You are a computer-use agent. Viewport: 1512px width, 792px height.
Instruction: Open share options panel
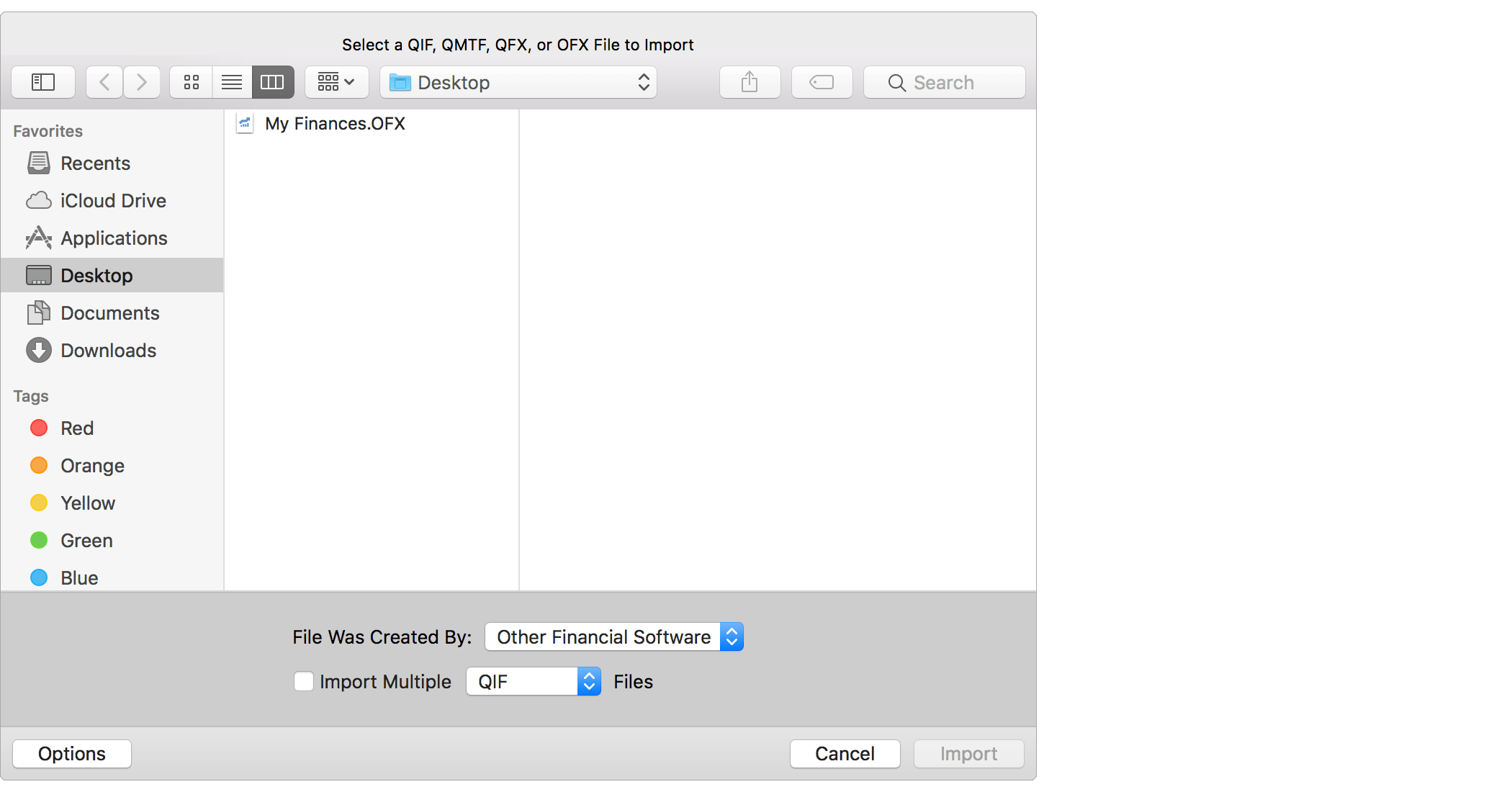tap(749, 82)
